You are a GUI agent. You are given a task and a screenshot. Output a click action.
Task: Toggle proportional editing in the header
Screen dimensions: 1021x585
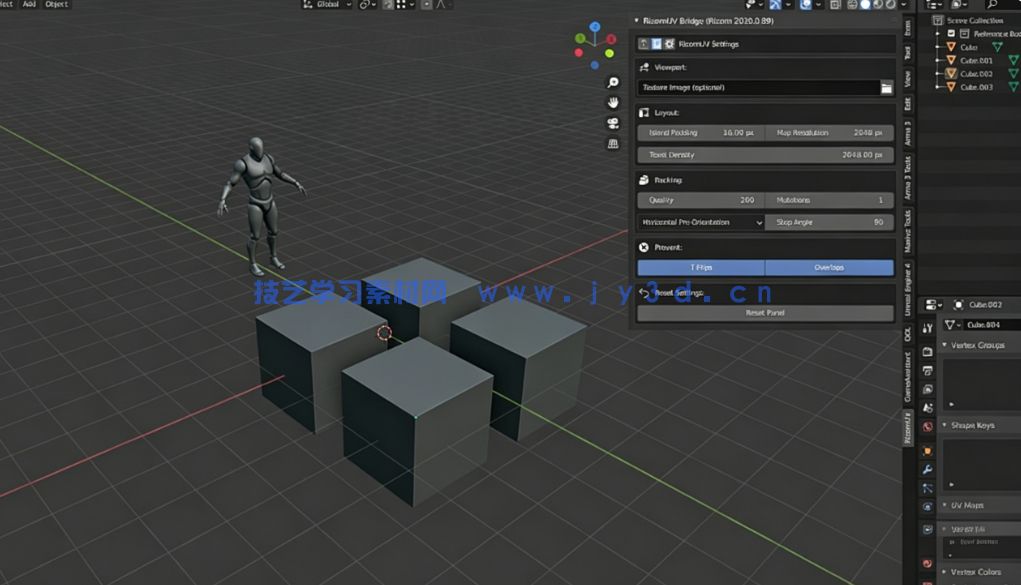[x=426, y=4]
